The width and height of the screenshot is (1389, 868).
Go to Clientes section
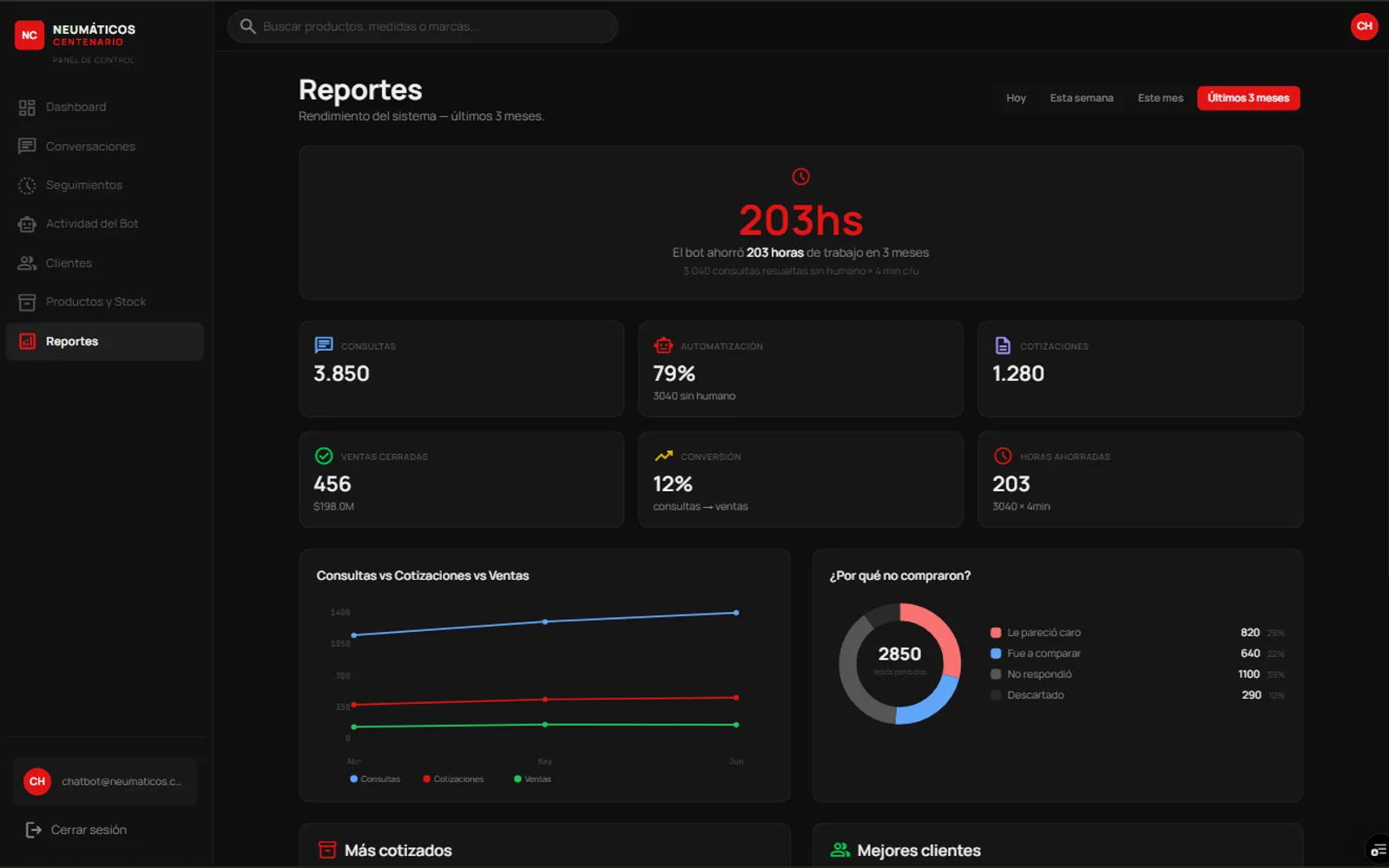(104, 263)
